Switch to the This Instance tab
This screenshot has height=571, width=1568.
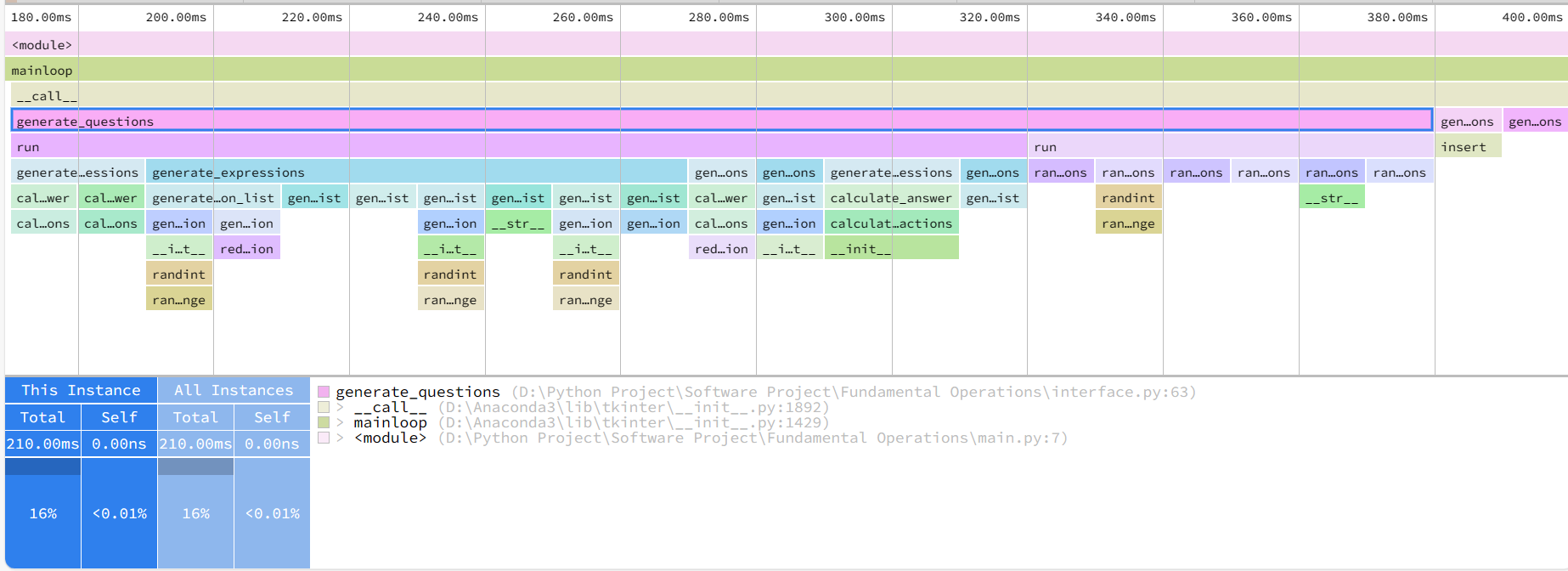coord(81,390)
